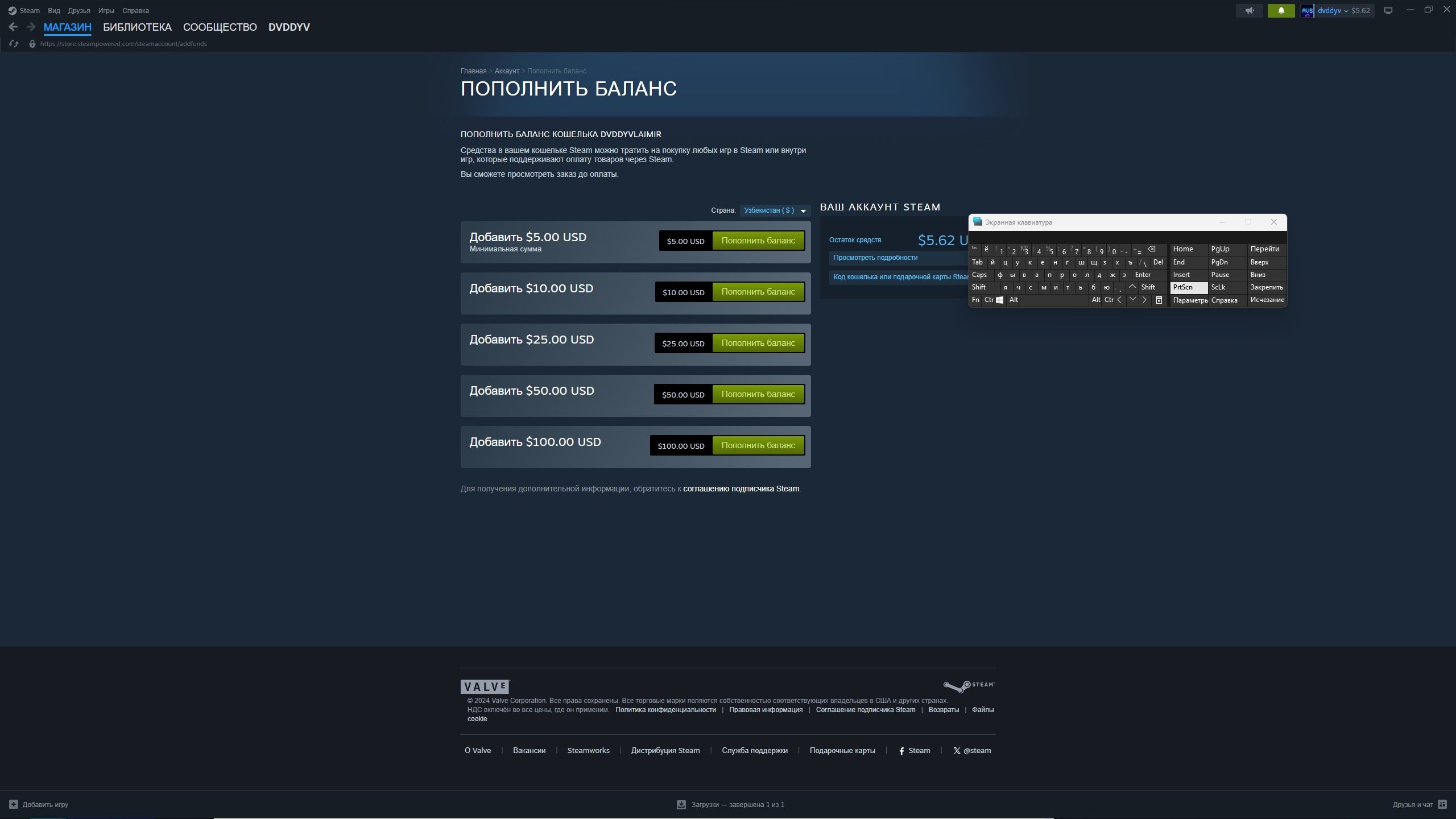Switch to the БИБЛИОТЕКА tab
Viewport: 1456px width, 819px height.
(x=137, y=27)
